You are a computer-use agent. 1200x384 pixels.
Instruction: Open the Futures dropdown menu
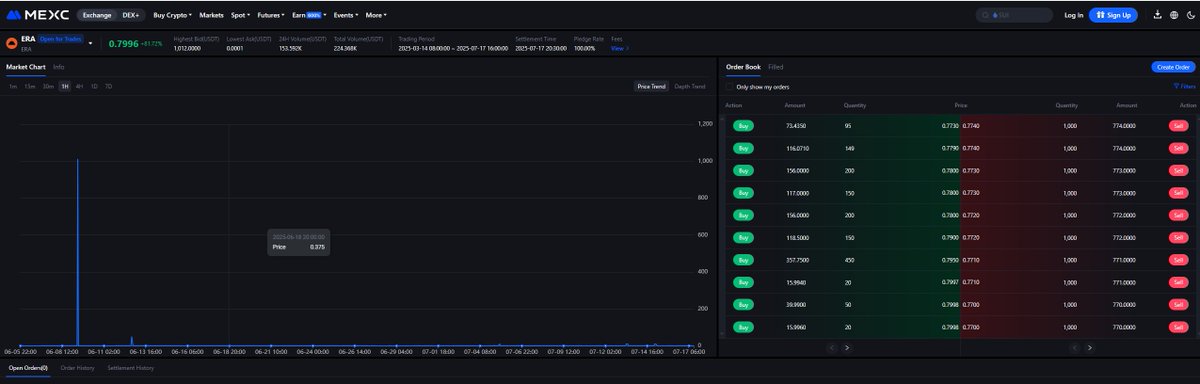tap(271, 15)
